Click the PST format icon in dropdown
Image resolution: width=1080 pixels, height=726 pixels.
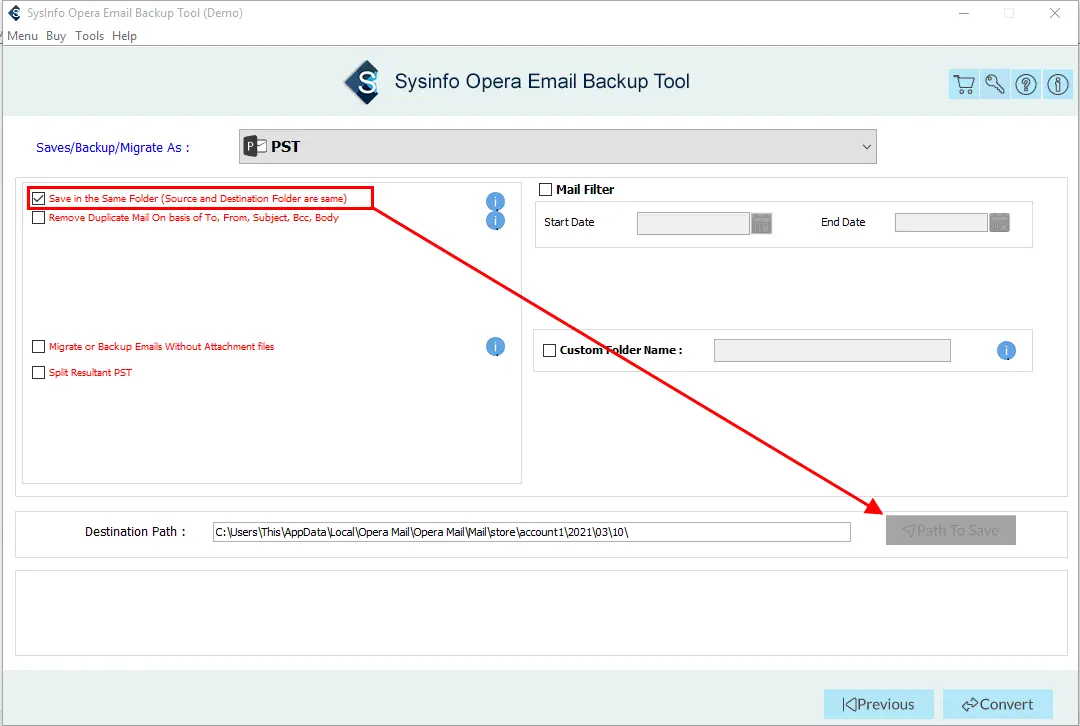[x=255, y=146]
